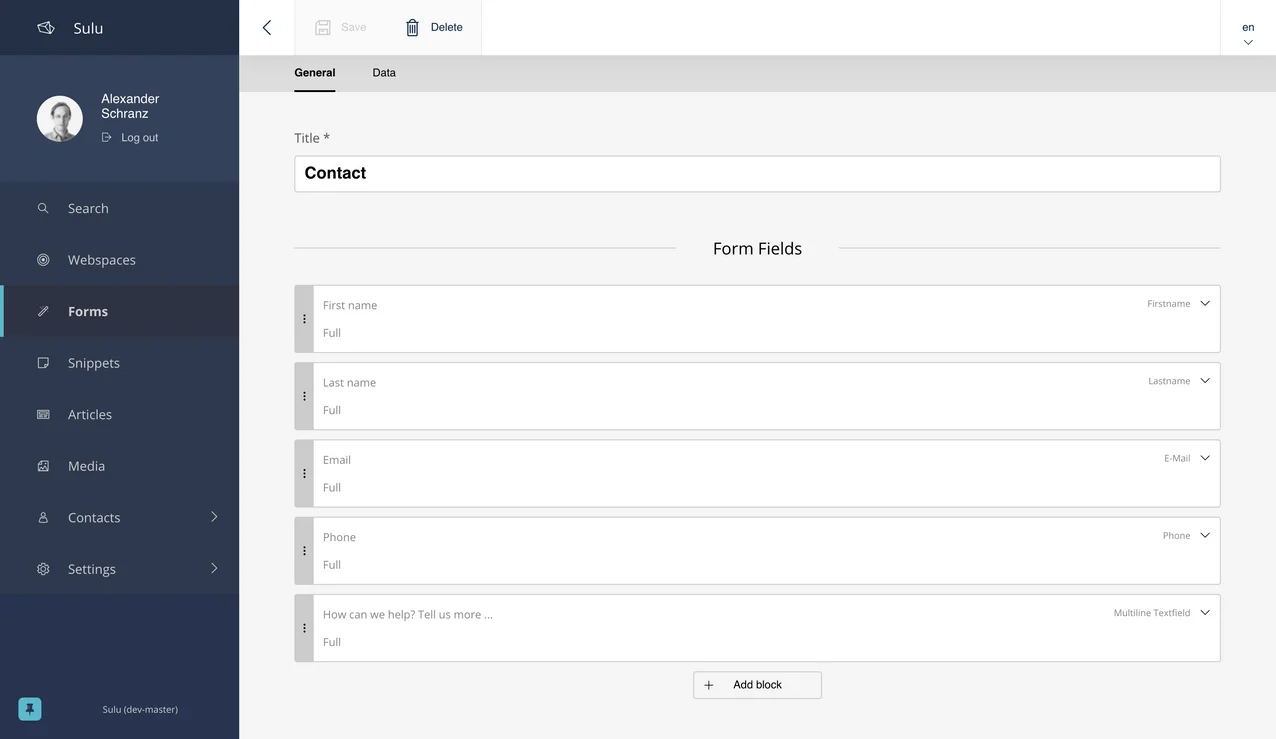The width and height of the screenshot is (1276, 739).
Task: Click the handle dots beside the Email block
Action: coord(304,473)
